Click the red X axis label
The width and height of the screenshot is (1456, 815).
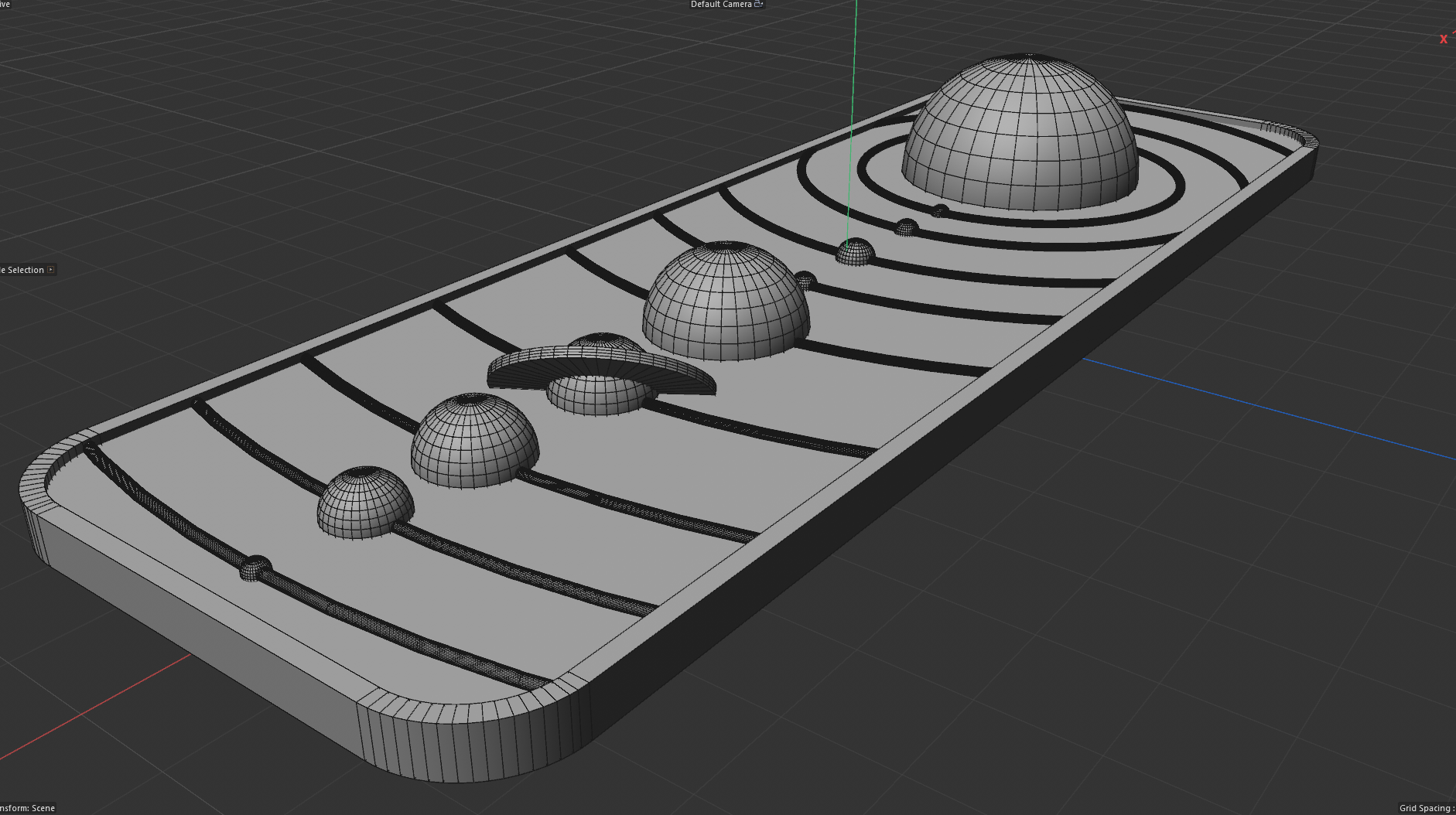tap(1444, 39)
